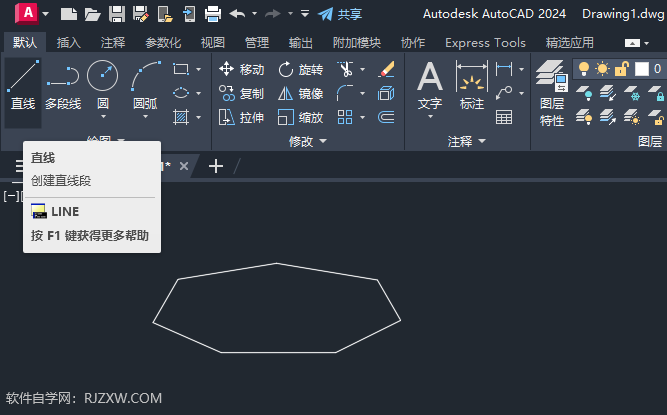
Task: Click the Open file folder icon
Action: coord(92,14)
